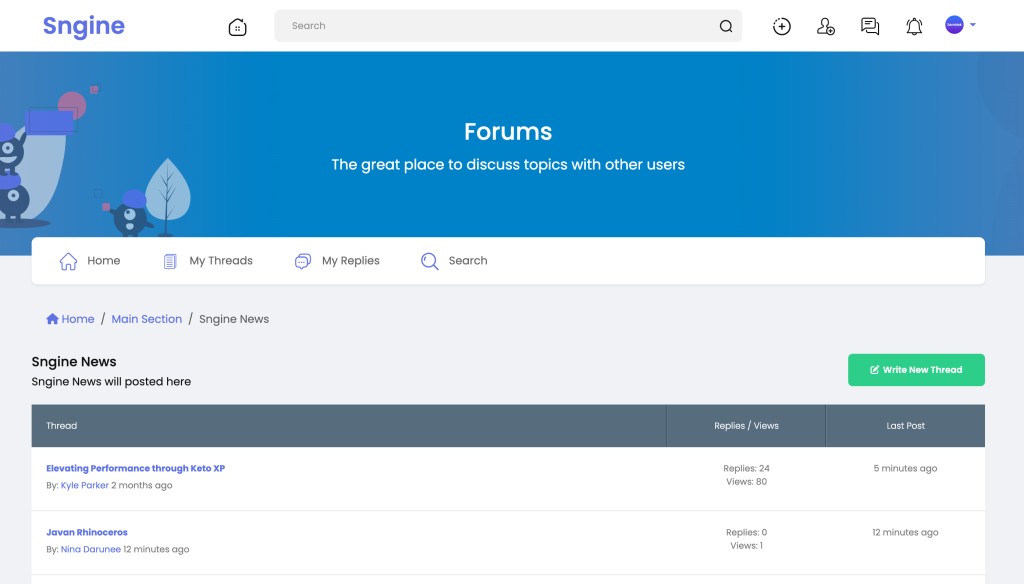1024x584 pixels.
Task: Expand the user menu dropdown arrow
Action: tap(973, 25)
